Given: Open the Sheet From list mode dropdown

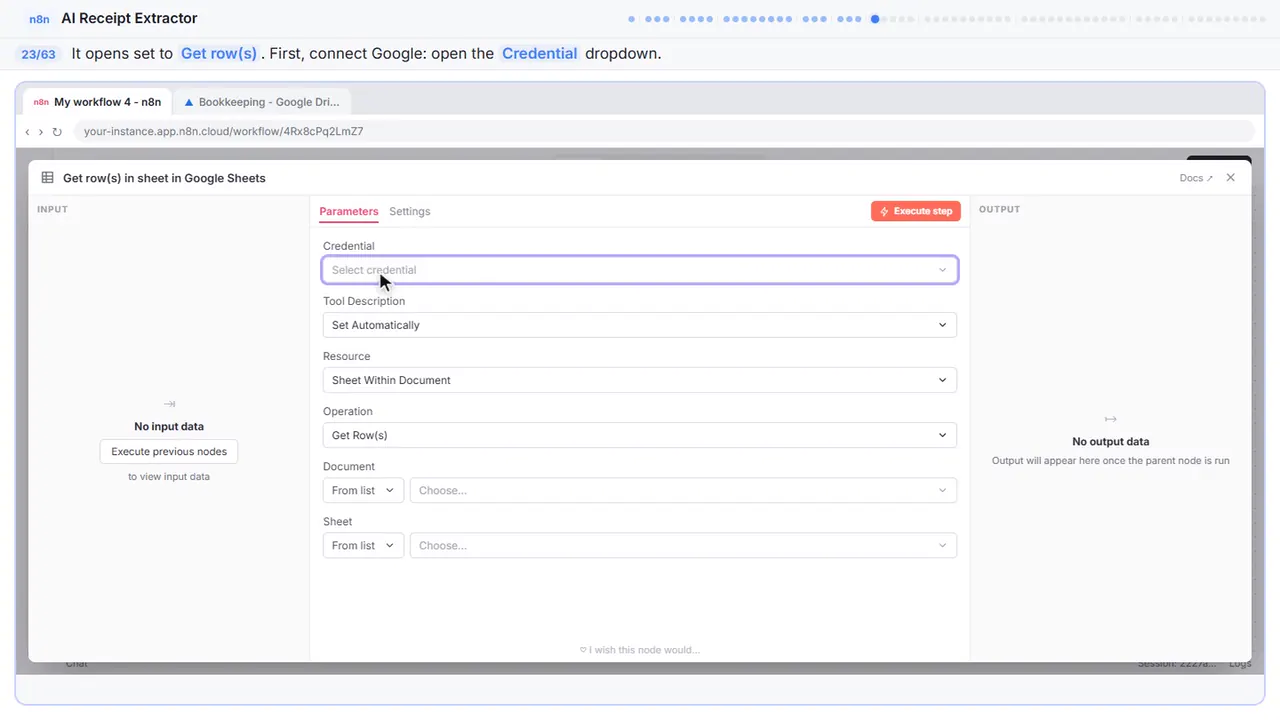Looking at the screenshot, I should click(x=364, y=545).
